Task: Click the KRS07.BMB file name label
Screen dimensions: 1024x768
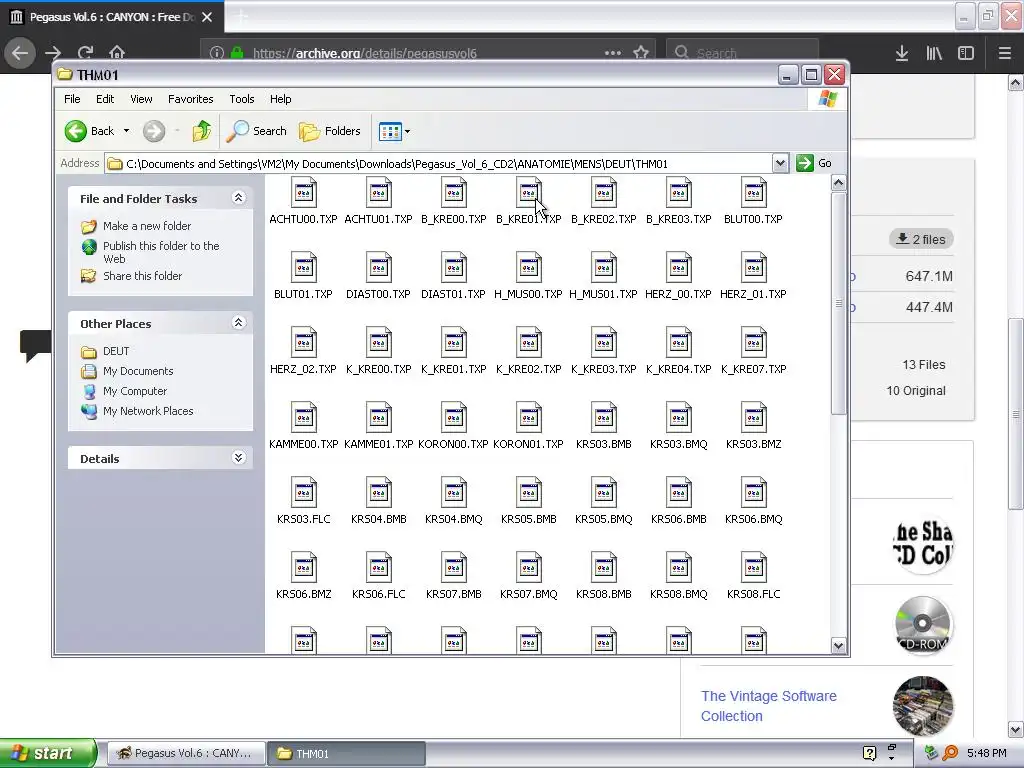Action: tap(454, 594)
